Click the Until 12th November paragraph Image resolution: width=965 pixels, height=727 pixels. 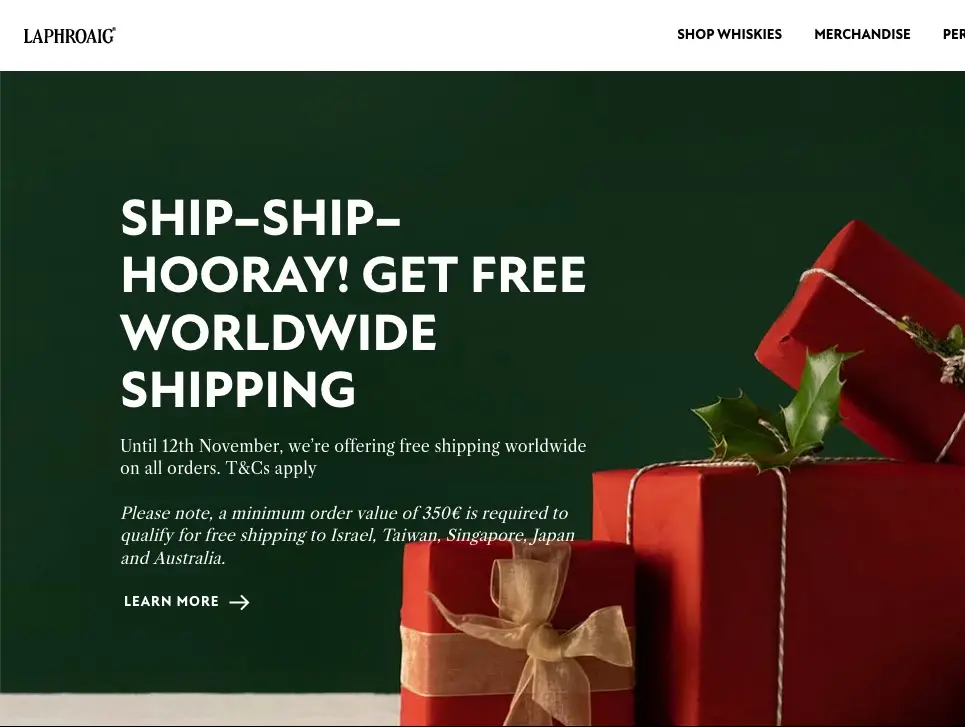(x=353, y=457)
